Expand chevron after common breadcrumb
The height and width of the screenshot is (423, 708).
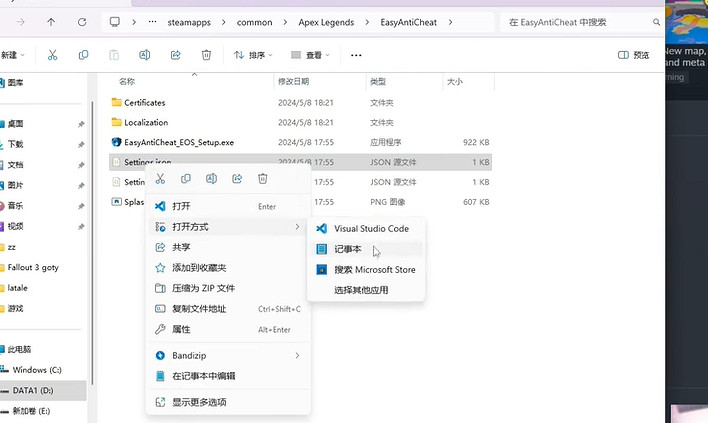coord(285,22)
